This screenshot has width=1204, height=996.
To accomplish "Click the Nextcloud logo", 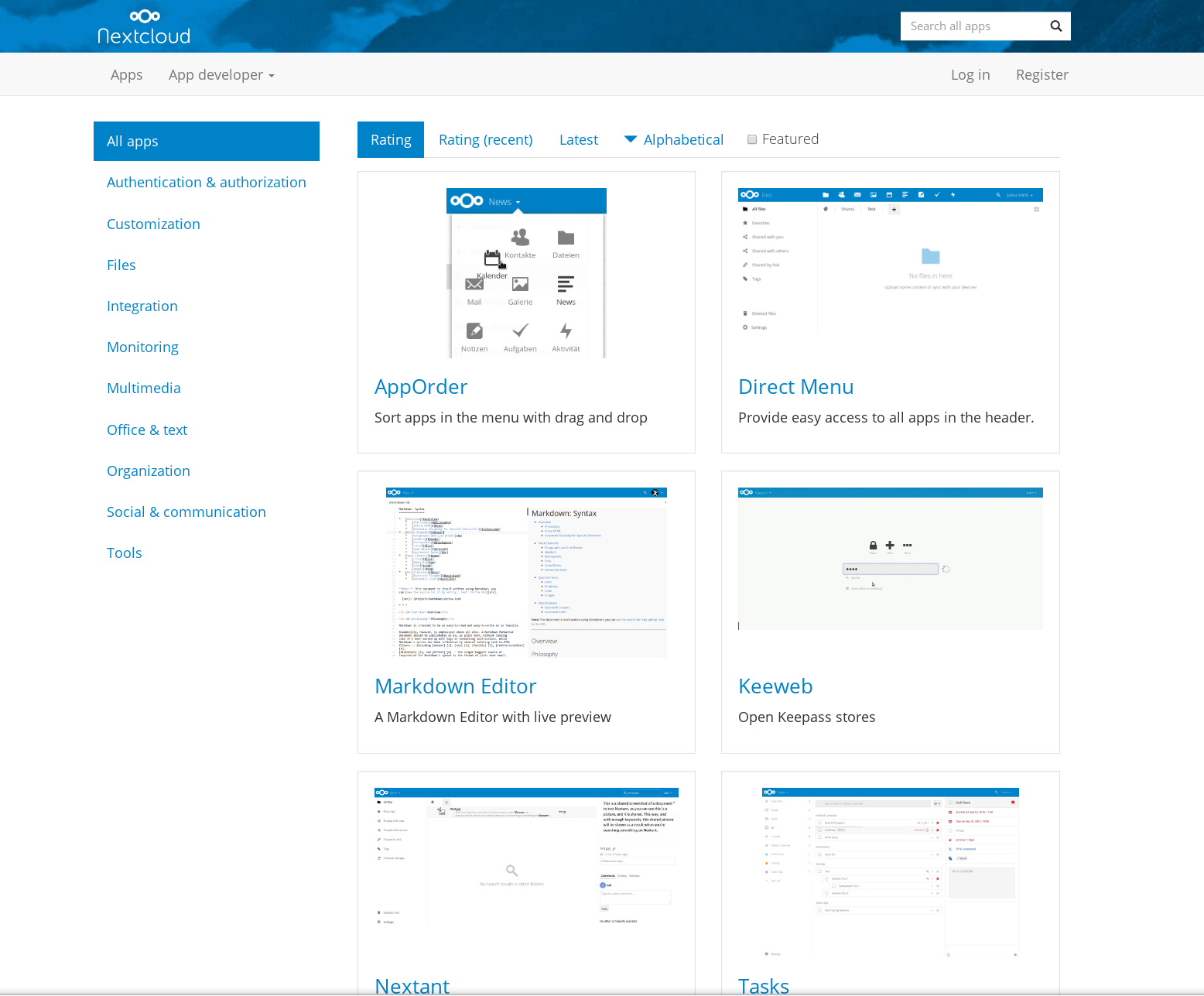I will tap(144, 26).
